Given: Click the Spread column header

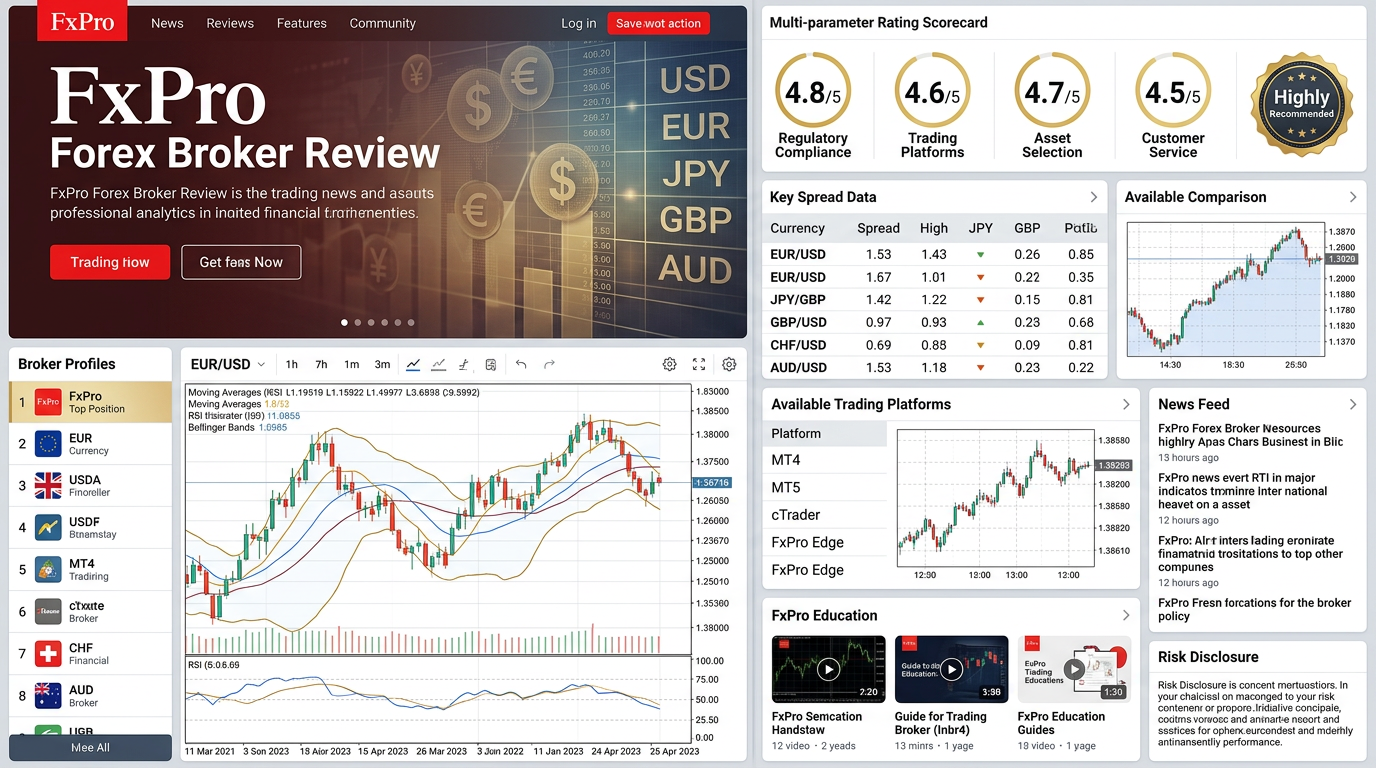Looking at the screenshot, I should click(x=878, y=228).
